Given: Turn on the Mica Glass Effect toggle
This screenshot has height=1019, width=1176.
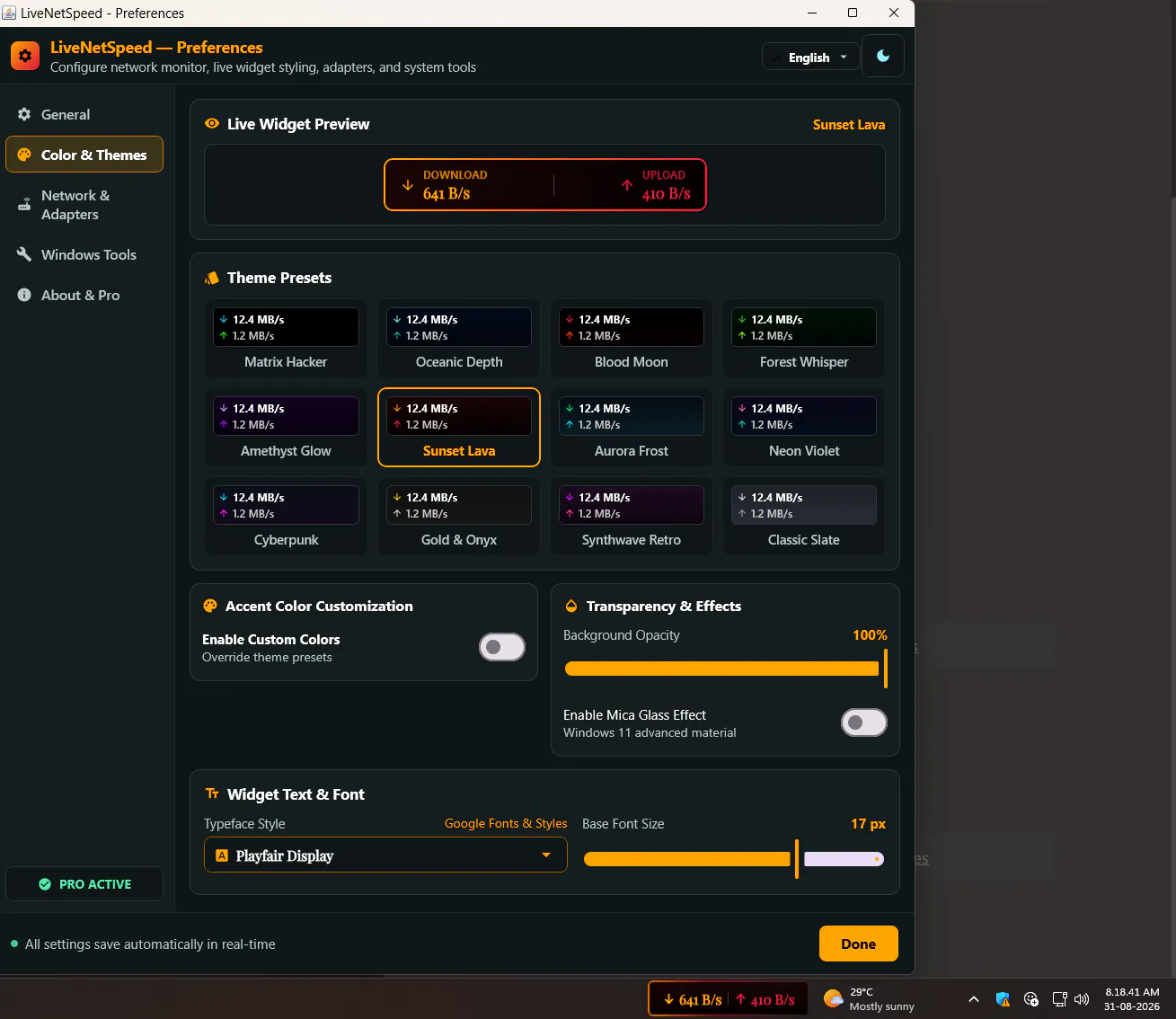Looking at the screenshot, I should click(864, 722).
